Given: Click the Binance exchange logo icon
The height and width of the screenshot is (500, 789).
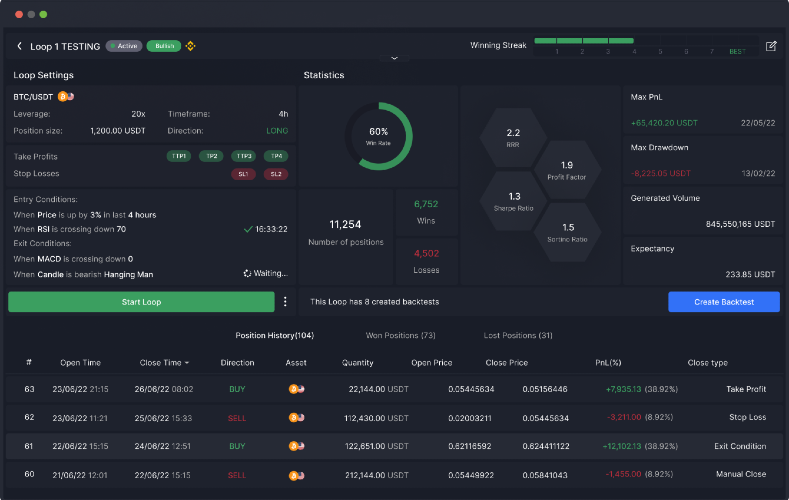Looking at the screenshot, I should coord(190,46).
